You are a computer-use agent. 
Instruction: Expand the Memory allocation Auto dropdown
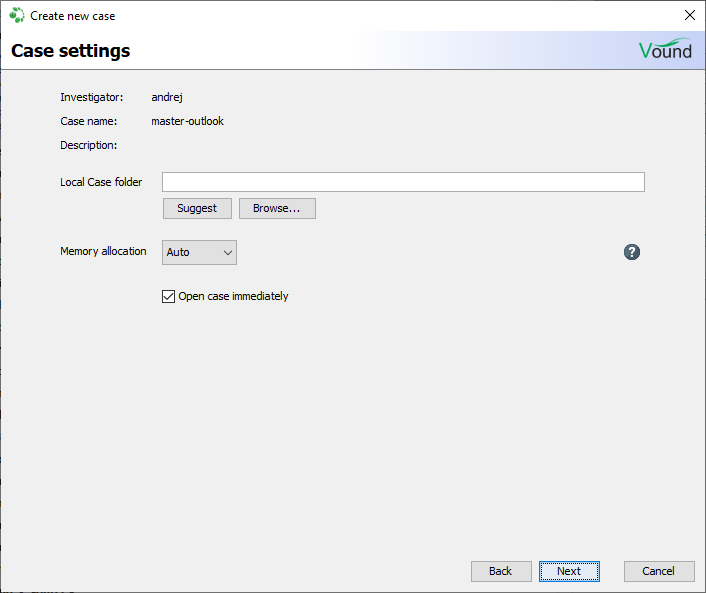click(199, 252)
